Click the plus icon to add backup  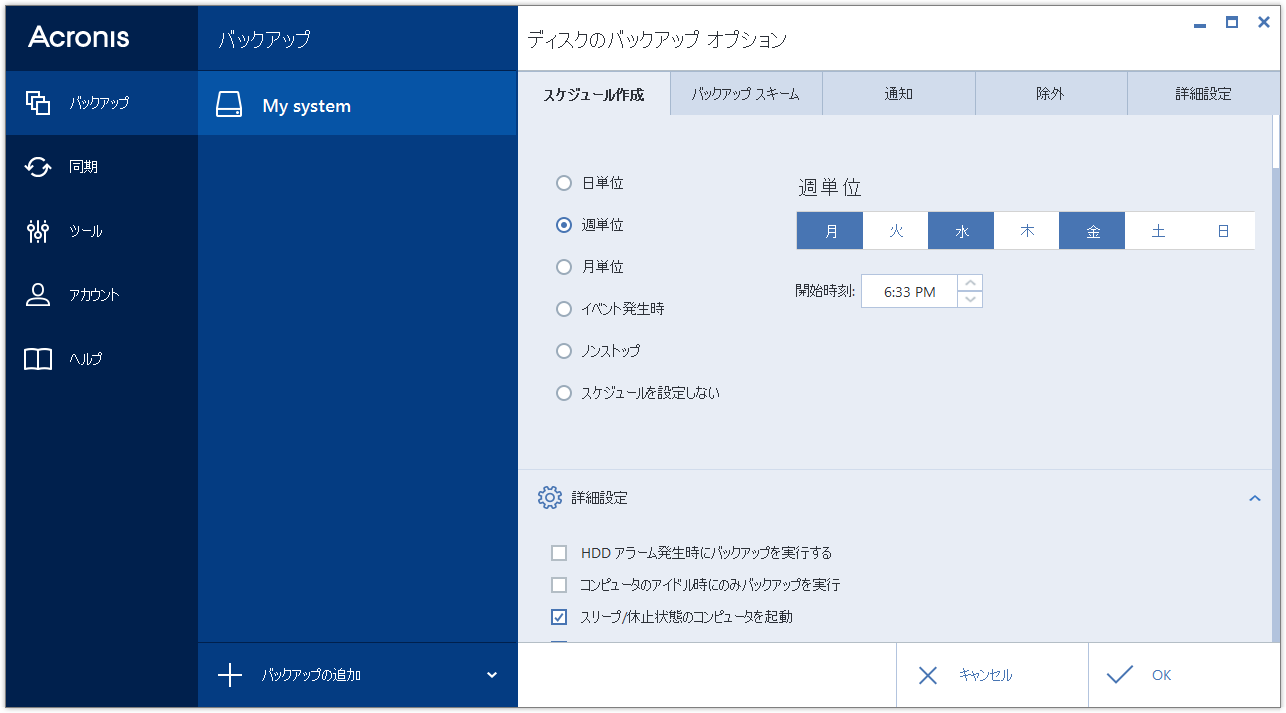point(230,675)
